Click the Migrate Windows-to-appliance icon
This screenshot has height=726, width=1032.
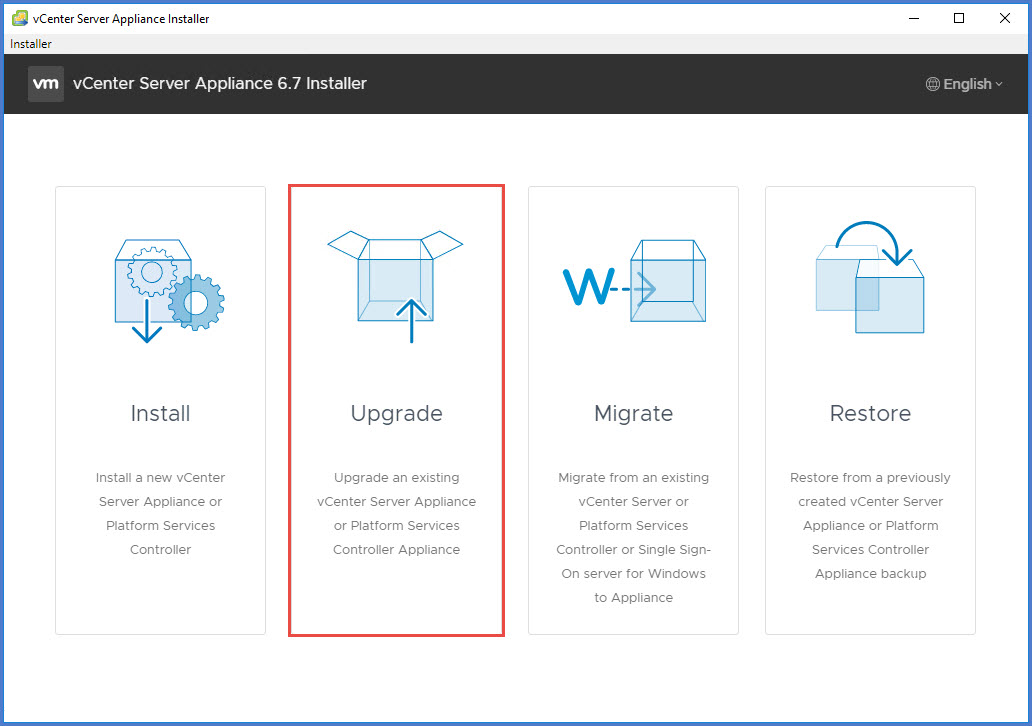tap(634, 284)
